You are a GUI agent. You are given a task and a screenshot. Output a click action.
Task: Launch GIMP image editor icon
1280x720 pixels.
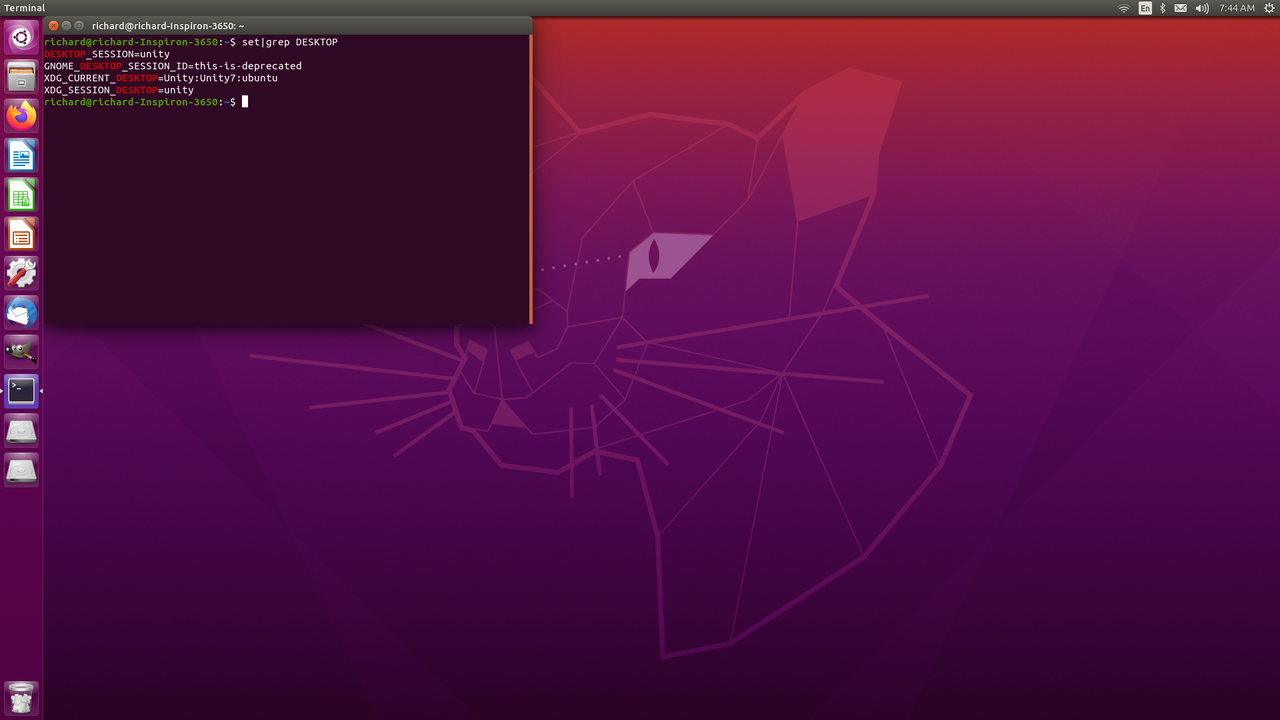[21, 351]
